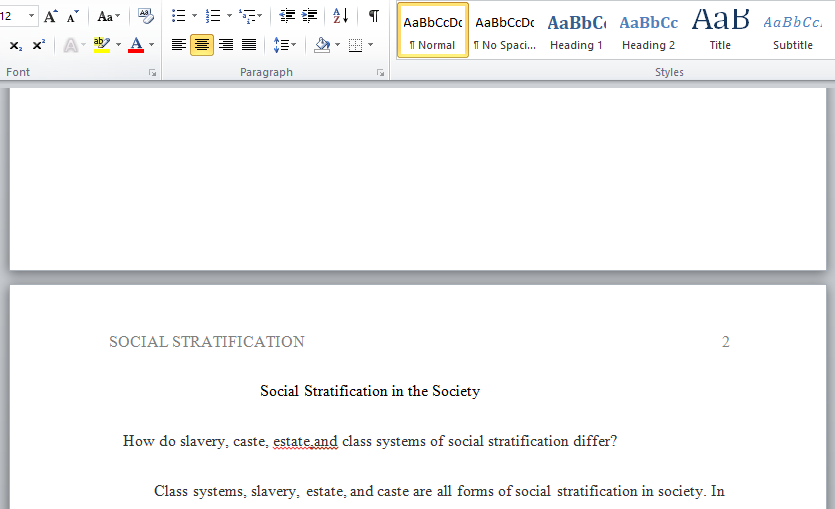Click the font size input field
This screenshot has height=509, width=835.
(x=12, y=16)
